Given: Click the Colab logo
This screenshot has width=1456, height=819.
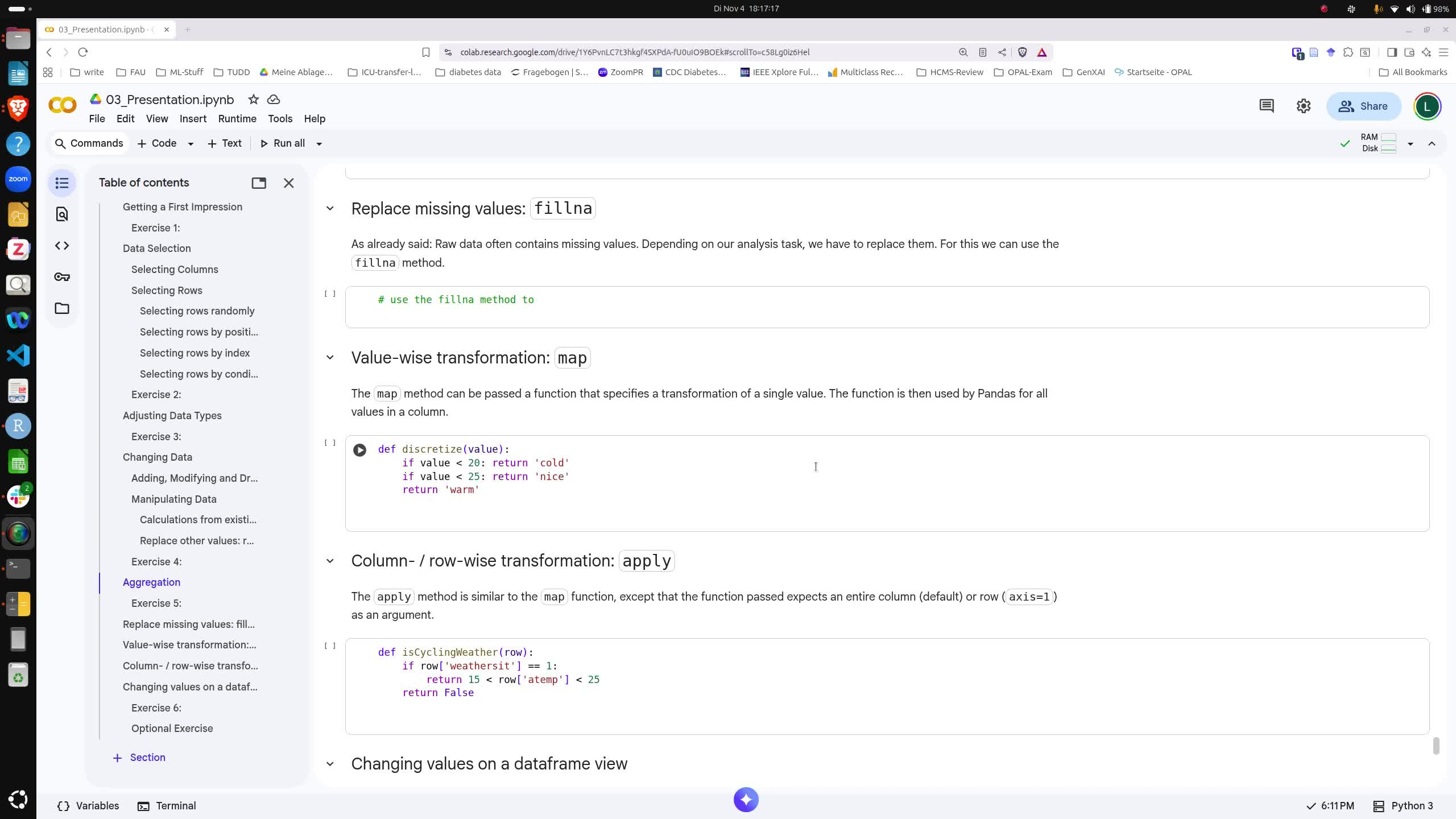Looking at the screenshot, I should [x=63, y=105].
